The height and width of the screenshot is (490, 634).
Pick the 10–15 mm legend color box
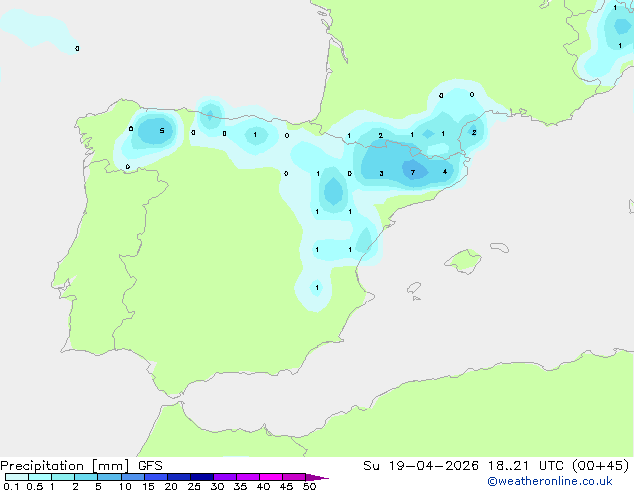coord(132,477)
